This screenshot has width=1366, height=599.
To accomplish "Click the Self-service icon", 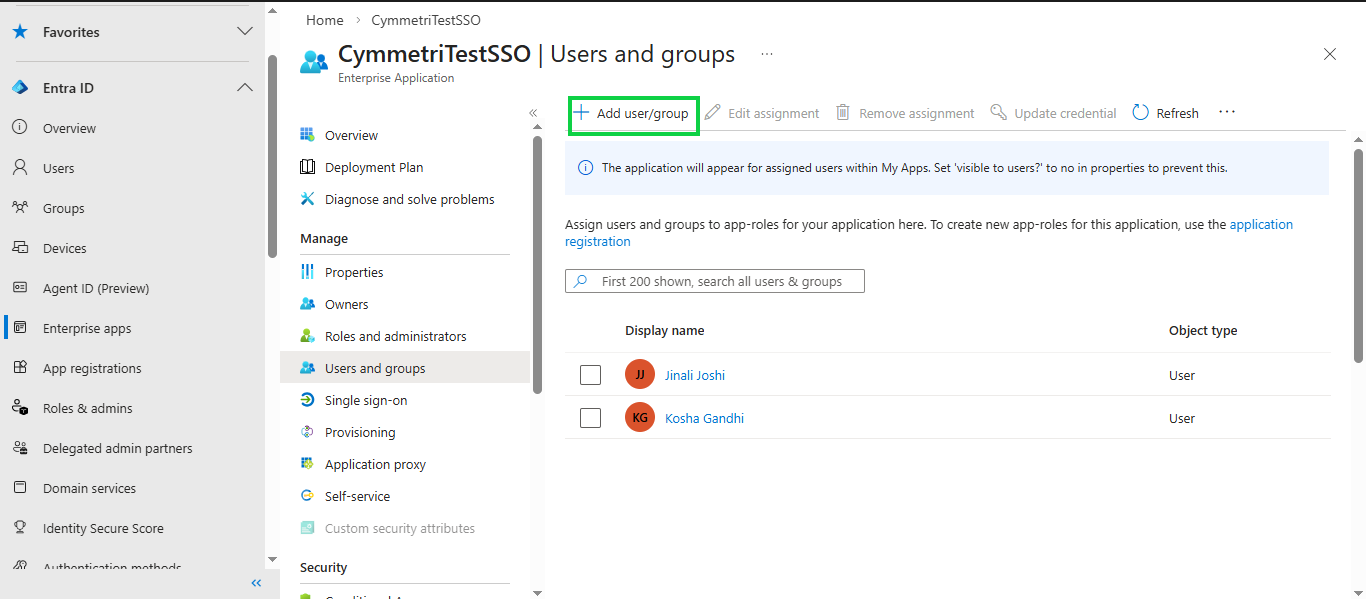I will point(307,496).
